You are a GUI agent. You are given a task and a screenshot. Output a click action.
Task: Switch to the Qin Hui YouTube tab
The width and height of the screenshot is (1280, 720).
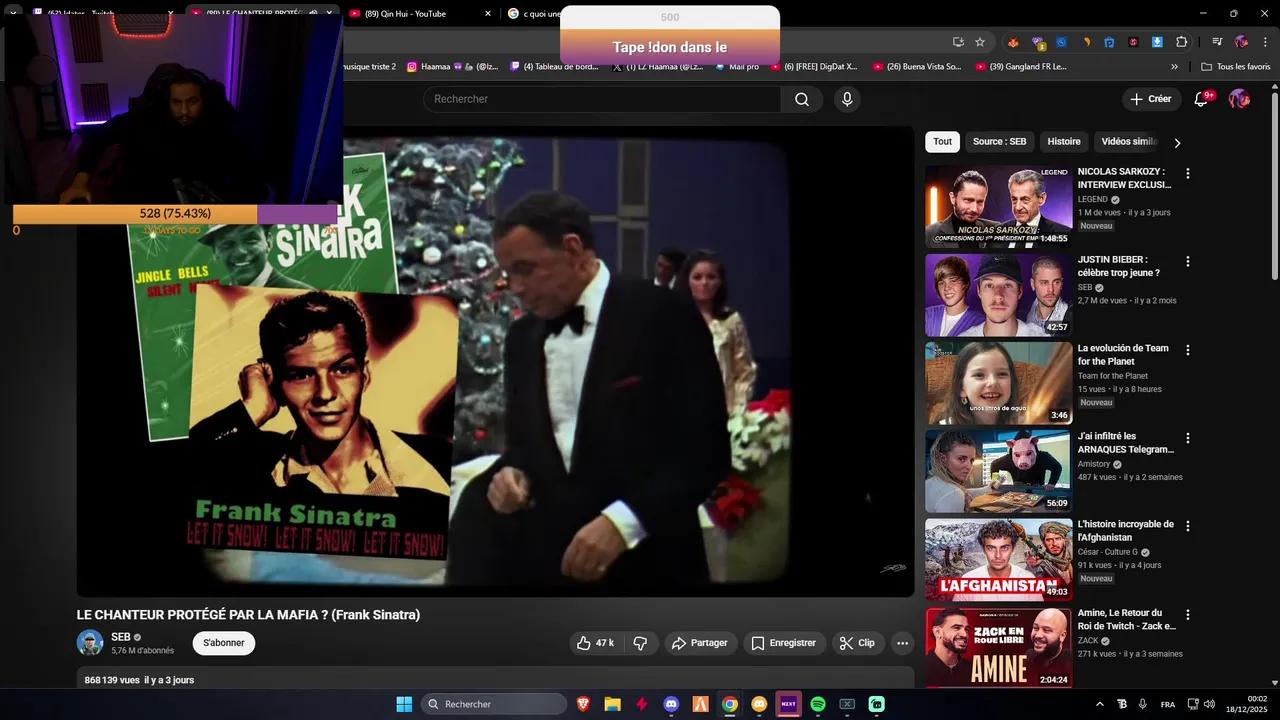[x=419, y=14]
